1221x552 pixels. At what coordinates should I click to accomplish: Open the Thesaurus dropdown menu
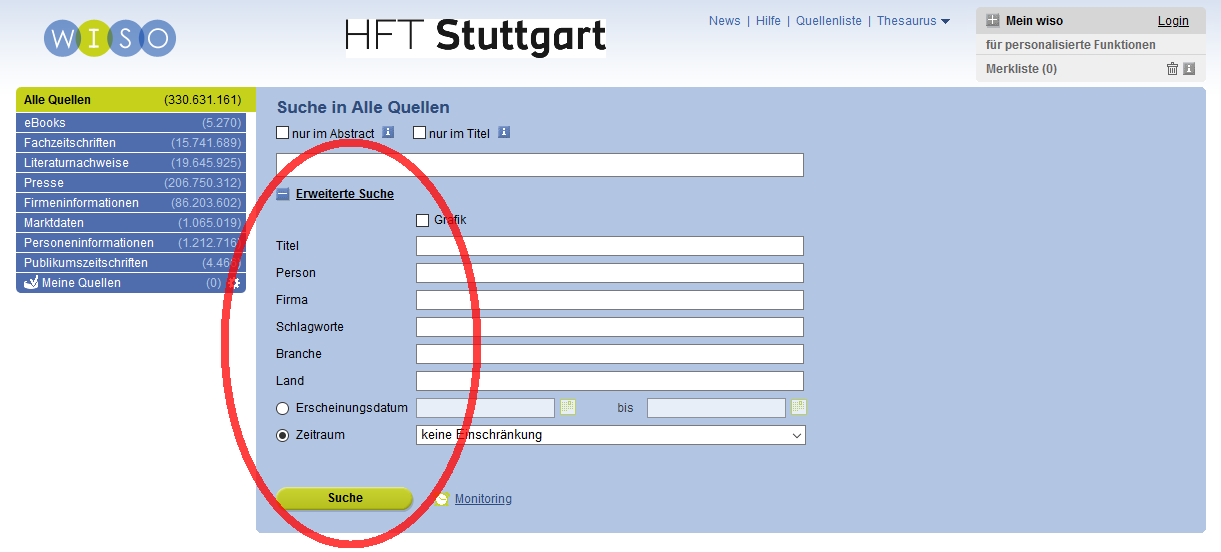click(913, 21)
